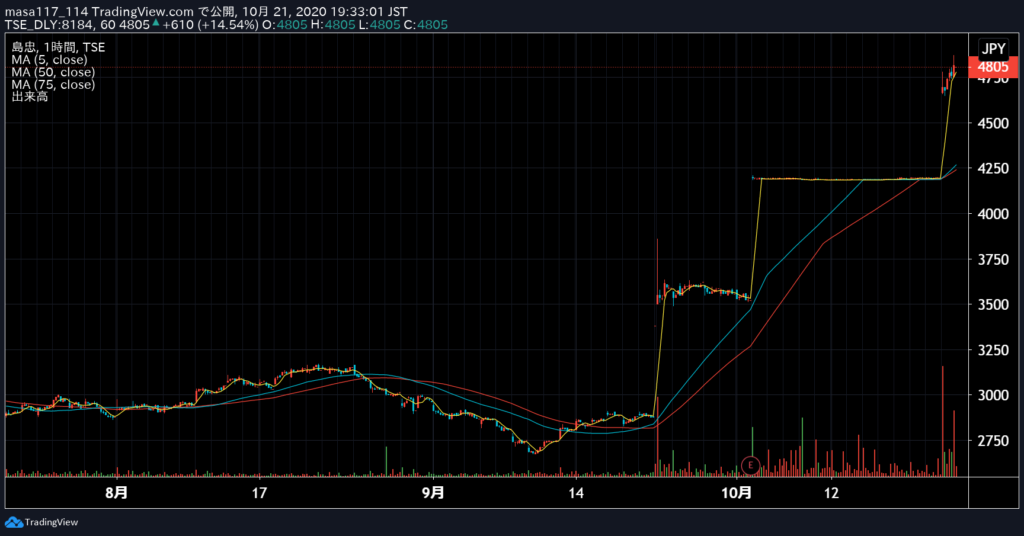Screen dimensions: 1024x536
Task: Click the 17 date axis label
Action: click(x=259, y=493)
